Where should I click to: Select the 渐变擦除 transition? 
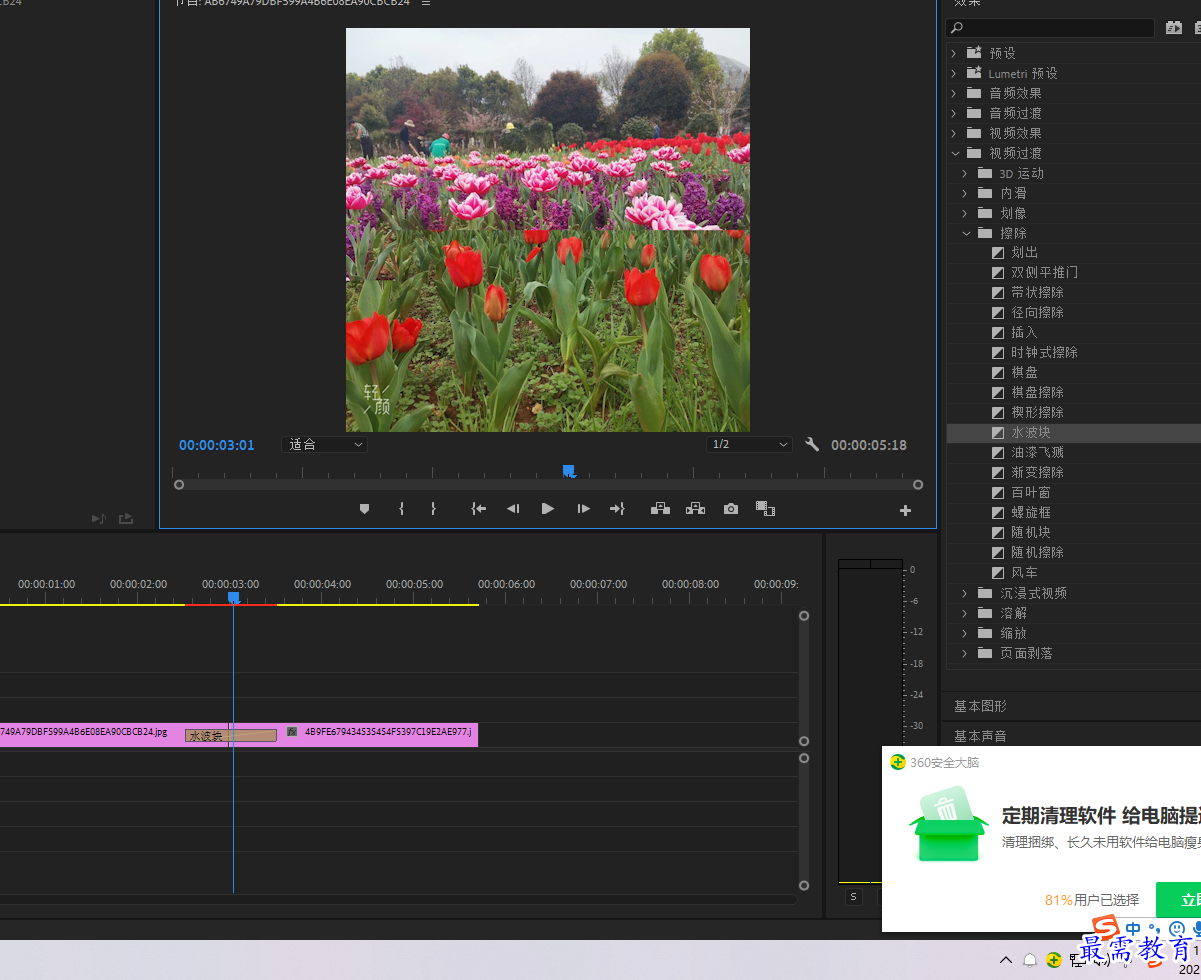[1037, 473]
